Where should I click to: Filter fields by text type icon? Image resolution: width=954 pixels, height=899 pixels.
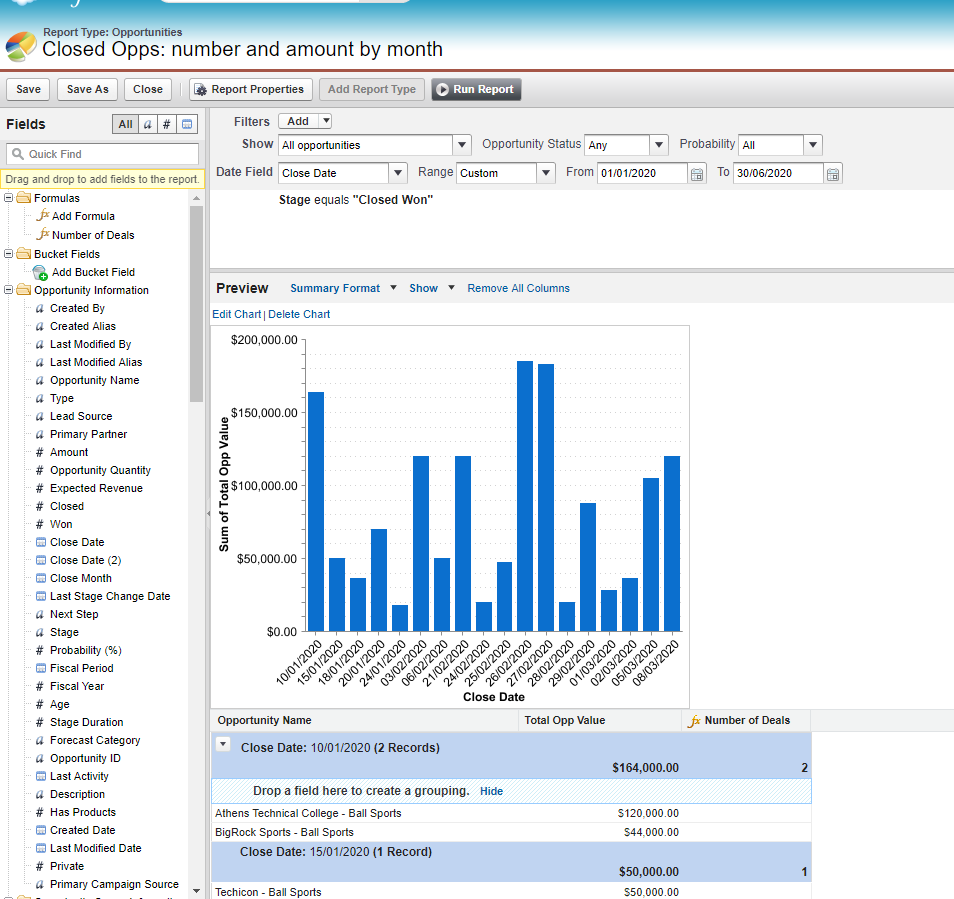[148, 125]
